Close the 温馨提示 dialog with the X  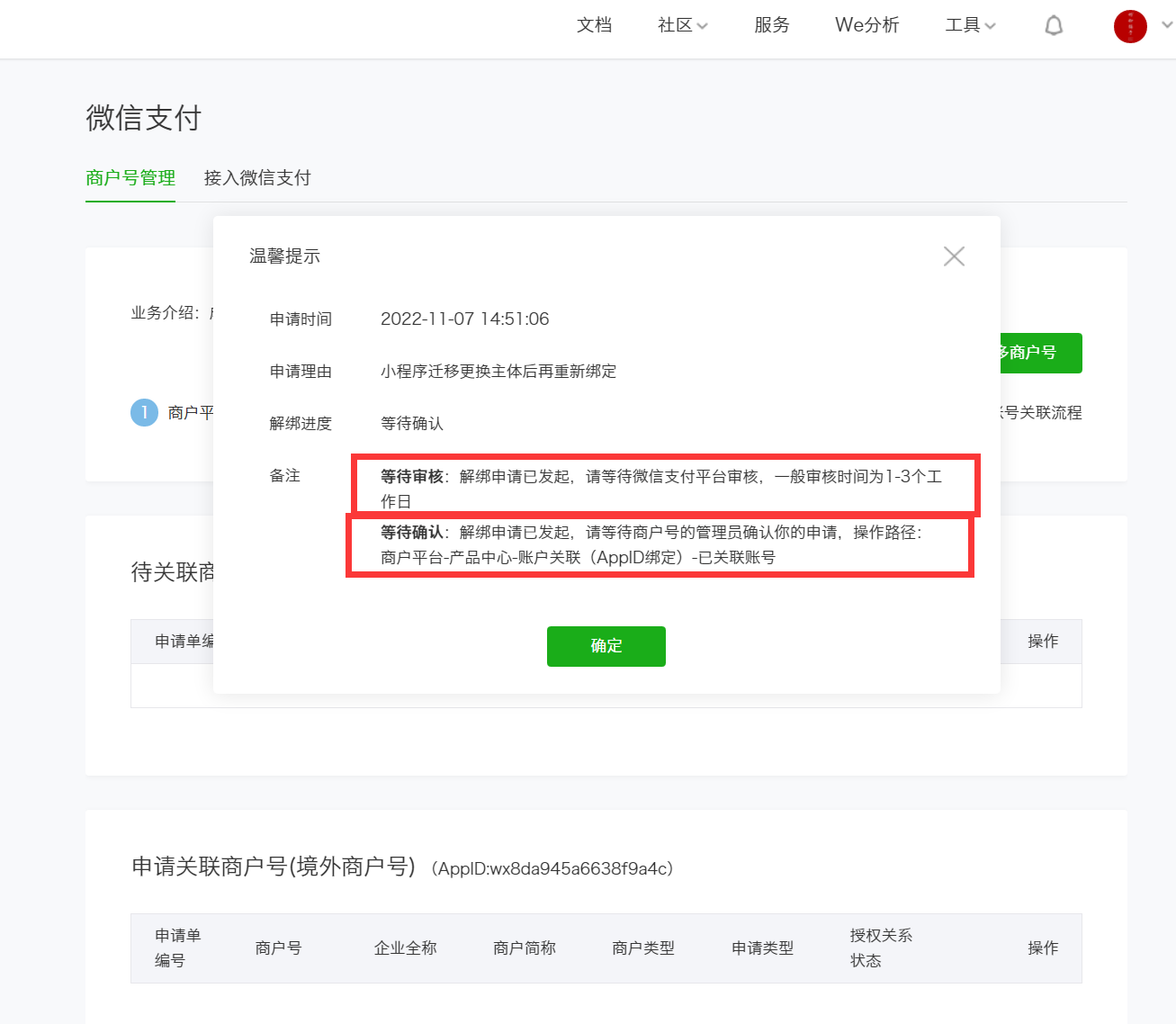point(954,256)
